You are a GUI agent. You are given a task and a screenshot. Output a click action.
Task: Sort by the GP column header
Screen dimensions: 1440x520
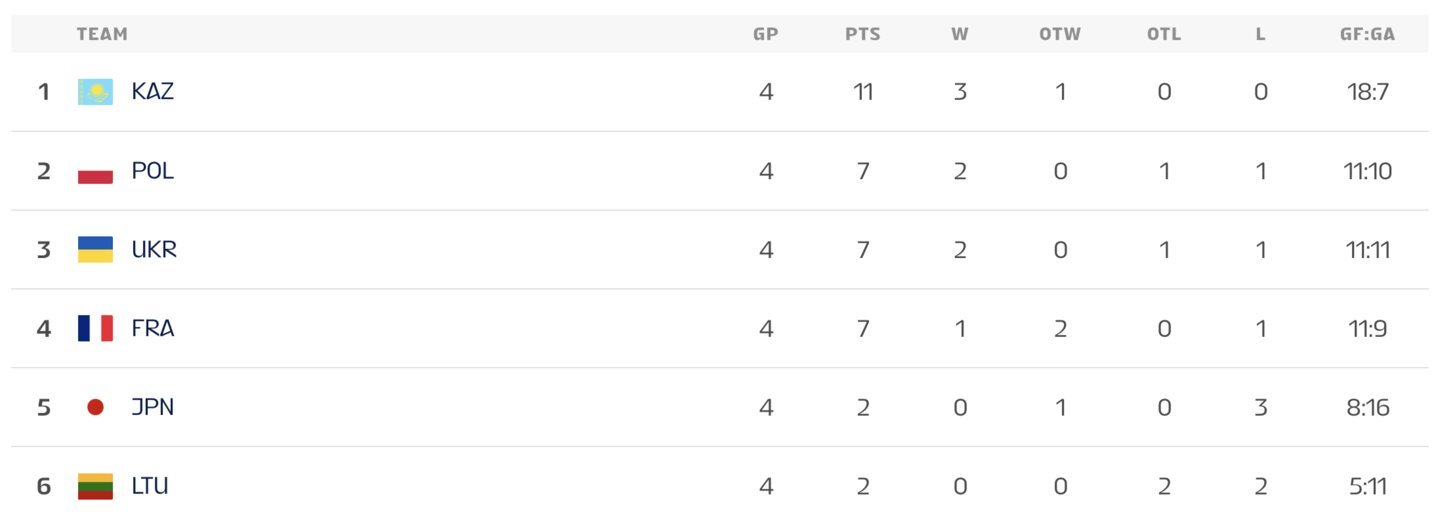tap(766, 34)
